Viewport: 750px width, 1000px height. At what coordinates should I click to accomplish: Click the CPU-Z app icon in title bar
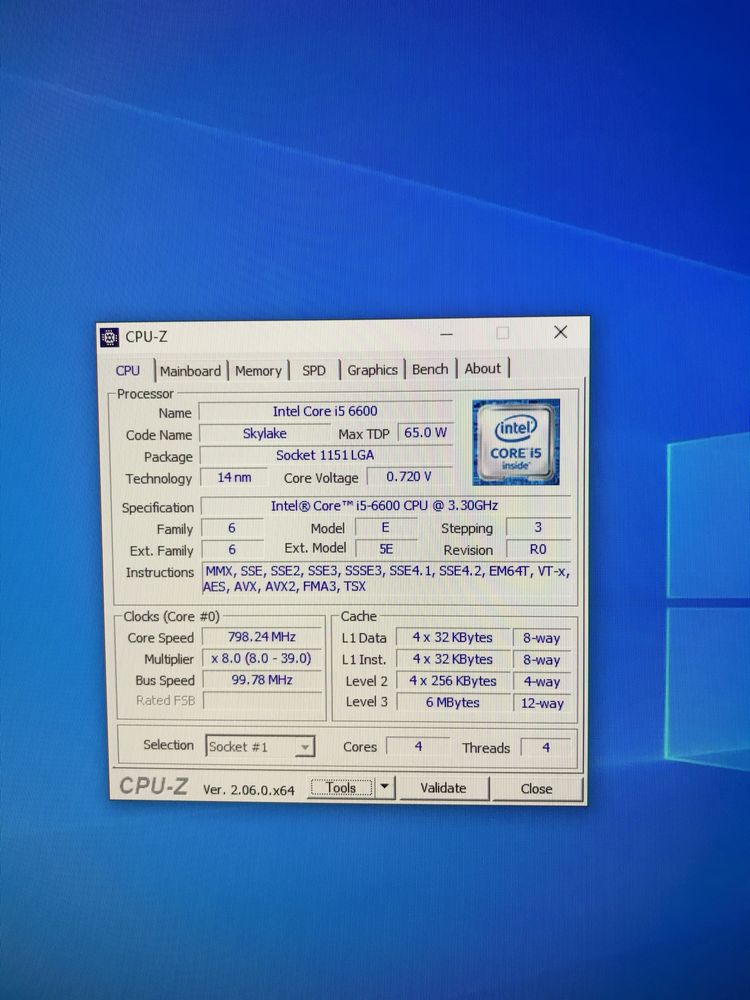pyautogui.click(x=110, y=337)
